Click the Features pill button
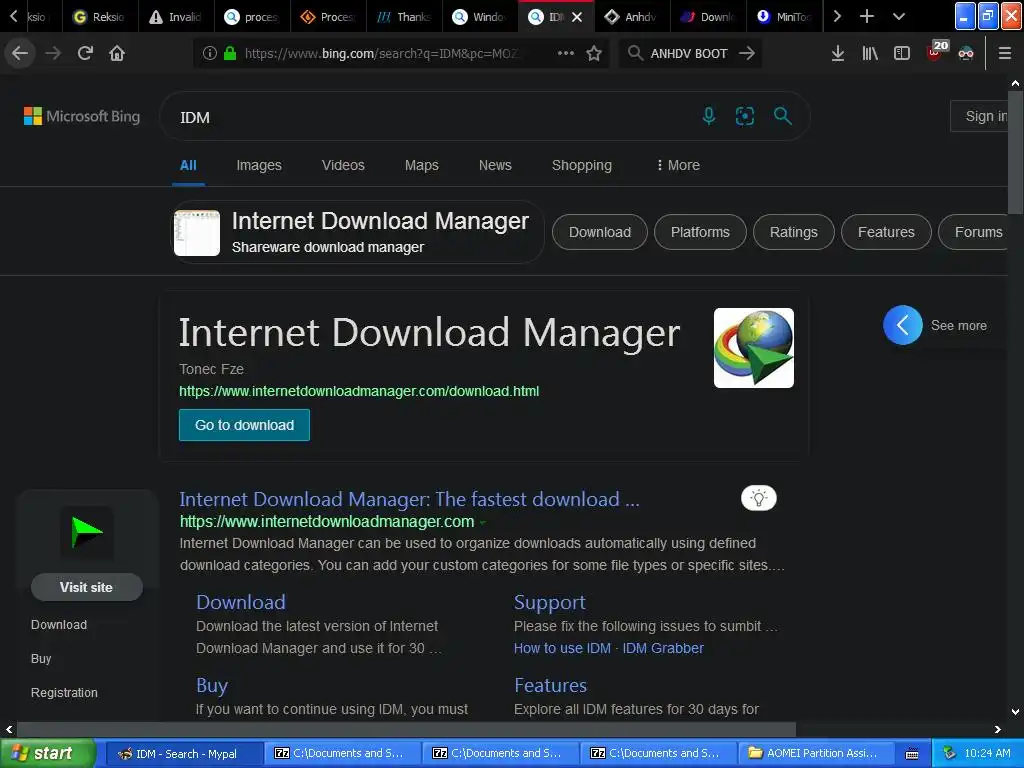1024x768 pixels. 886,232
